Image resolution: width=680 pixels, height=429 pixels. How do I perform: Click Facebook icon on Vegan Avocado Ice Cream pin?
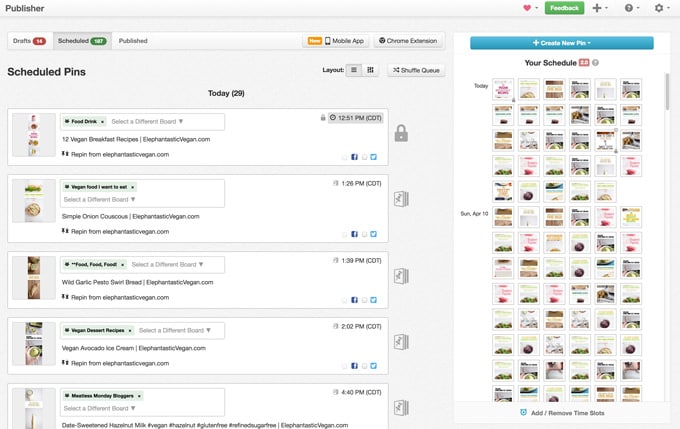coord(354,366)
